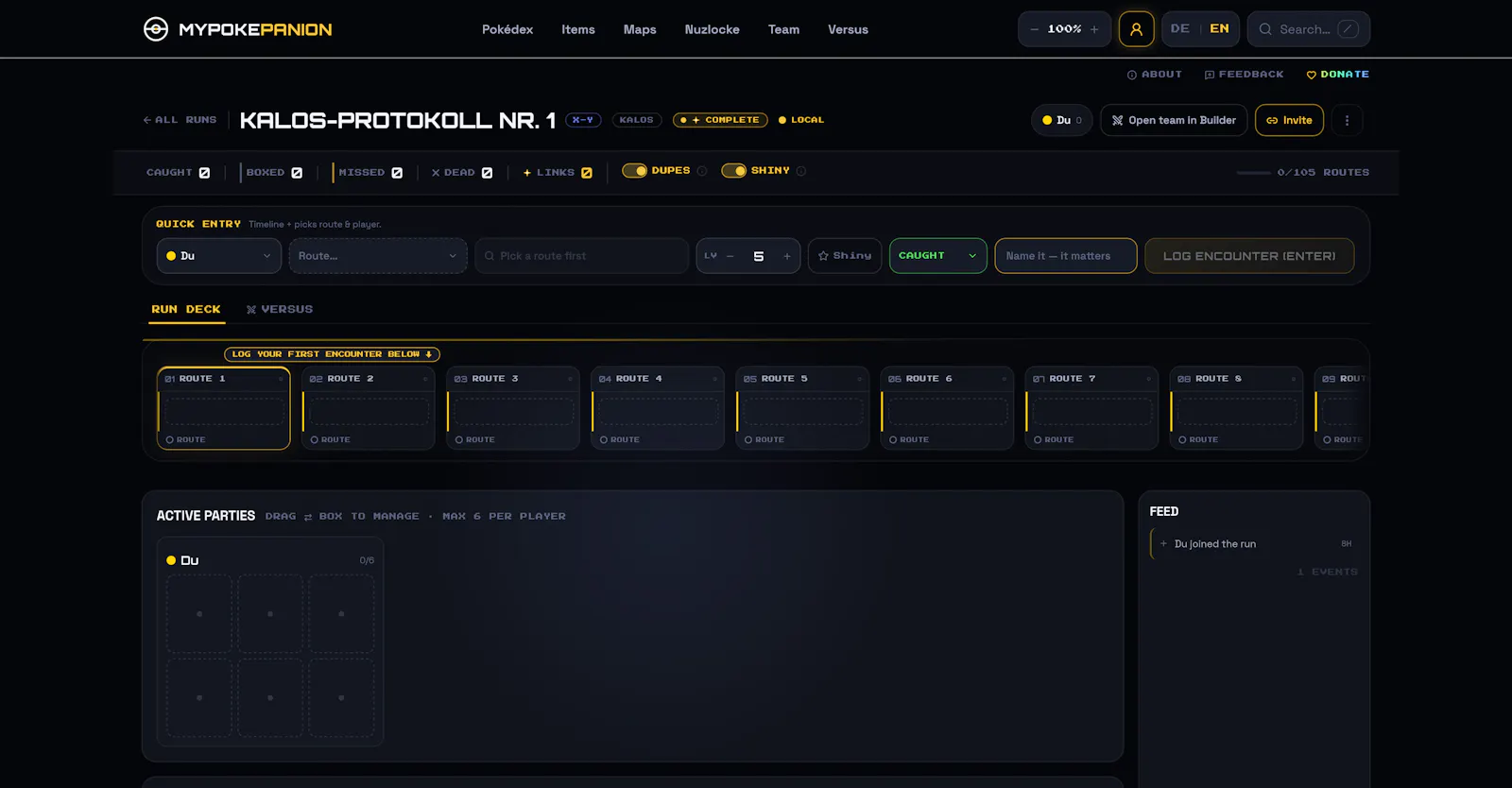Switch to the Run Deck tab
The height and width of the screenshot is (788, 1512).
(x=186, y=310)
